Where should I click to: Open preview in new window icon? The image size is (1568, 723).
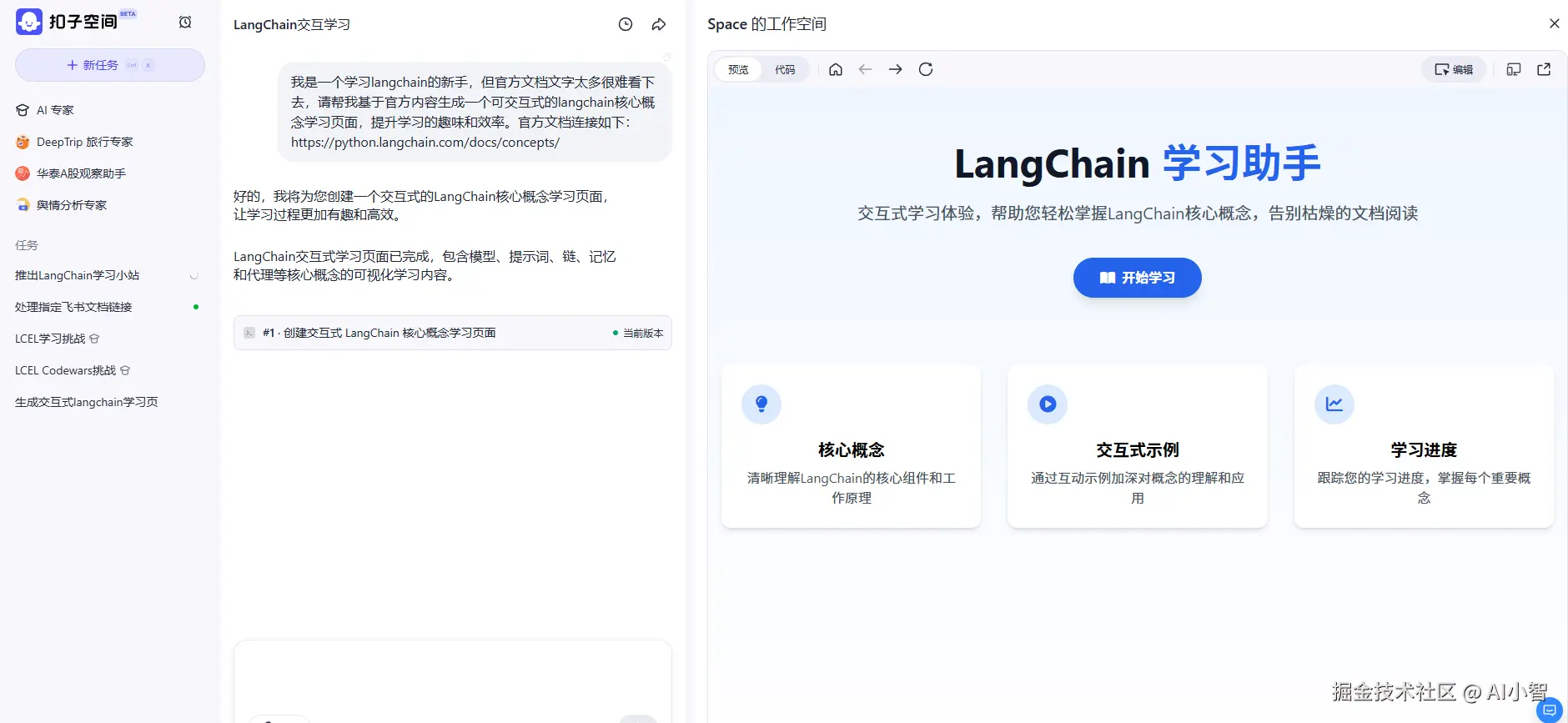[x=1544, y=69]
